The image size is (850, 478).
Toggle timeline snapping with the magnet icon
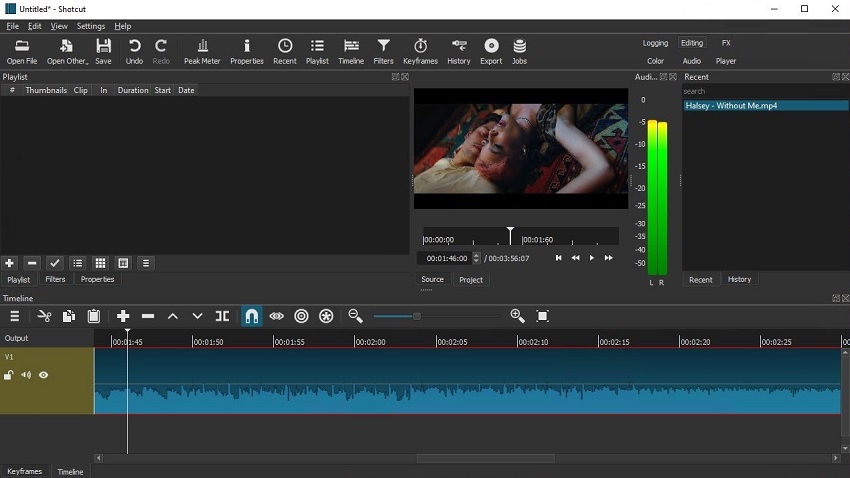tap(251, 316)
